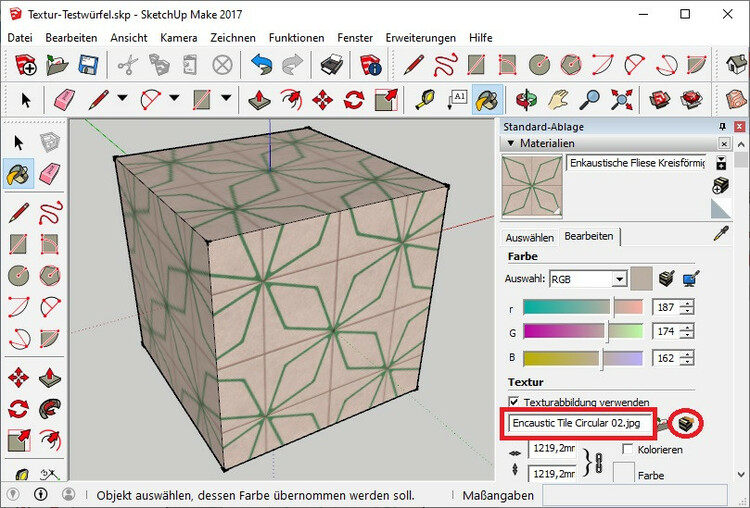Select the Move tool in second toolbar row
The width and height of the screenshot is (750, 508).
tap(322, 100)
